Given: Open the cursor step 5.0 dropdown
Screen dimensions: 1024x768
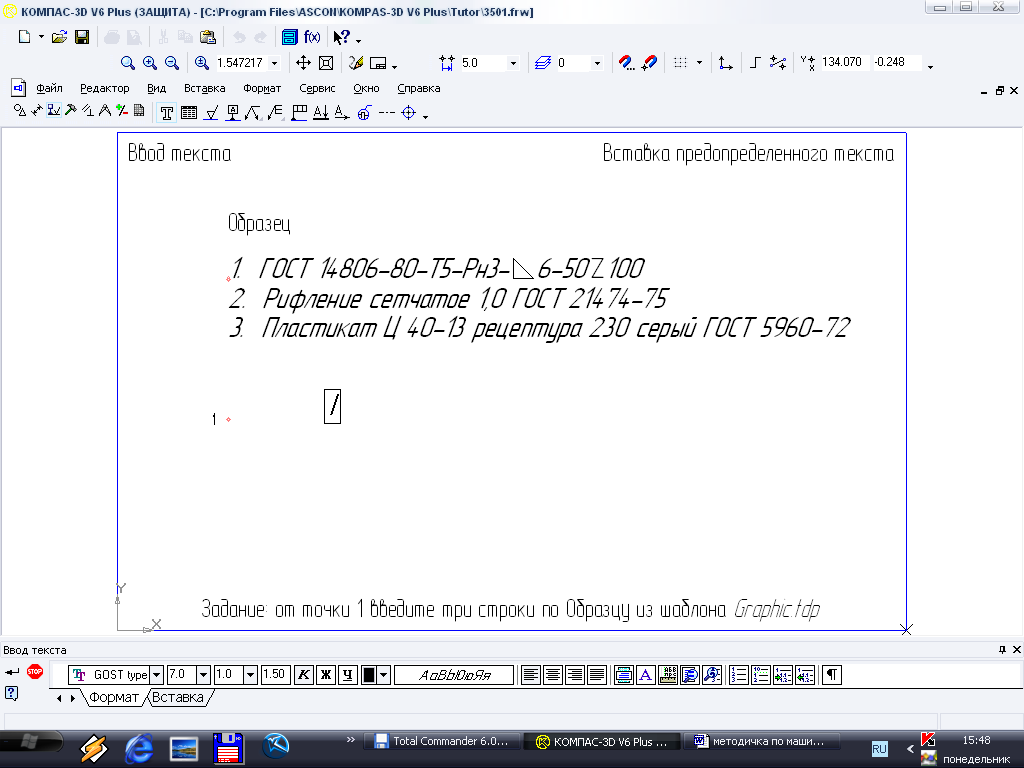Looking at the screenshot, I should tap(513, 63).
